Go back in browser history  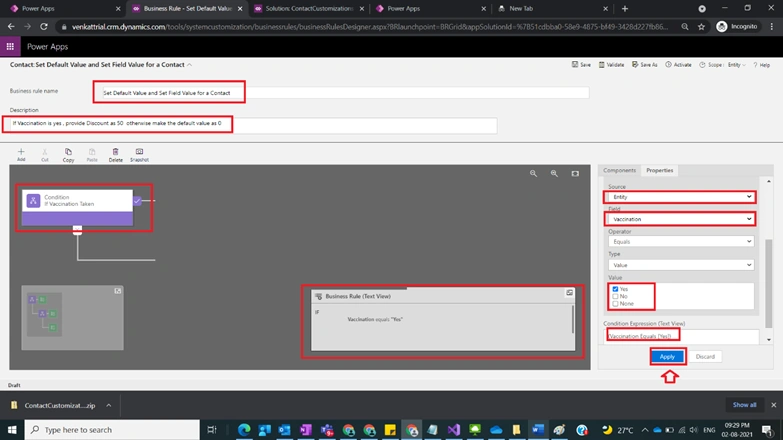click(x=11, y=26)
